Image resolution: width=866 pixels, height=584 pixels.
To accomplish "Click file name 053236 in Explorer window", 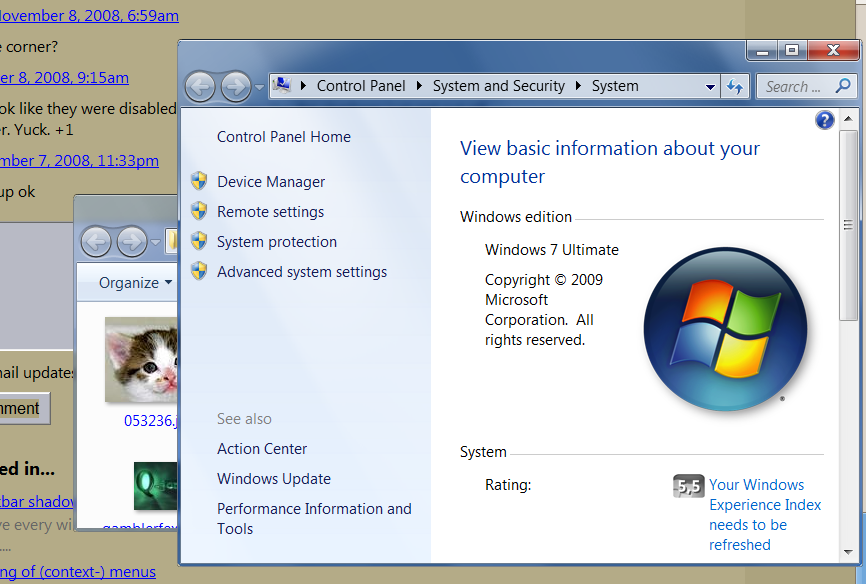I will coord(150,421).
